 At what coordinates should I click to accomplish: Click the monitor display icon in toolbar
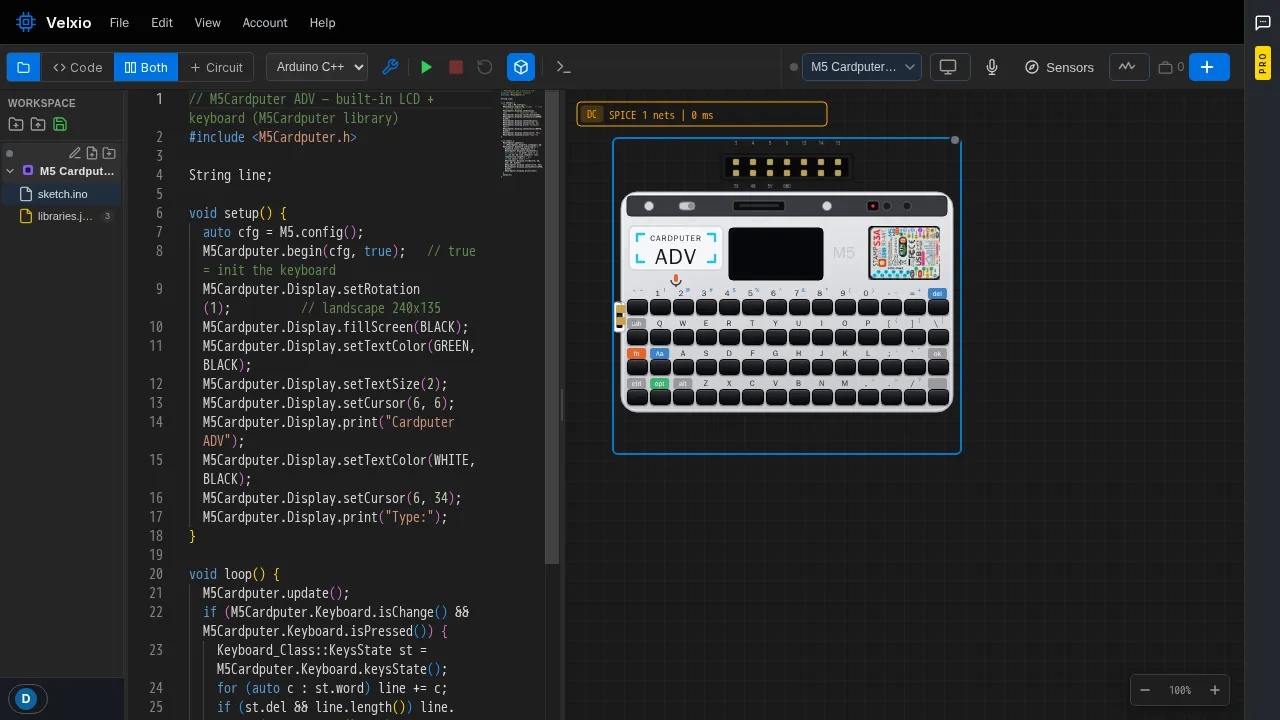948,67
